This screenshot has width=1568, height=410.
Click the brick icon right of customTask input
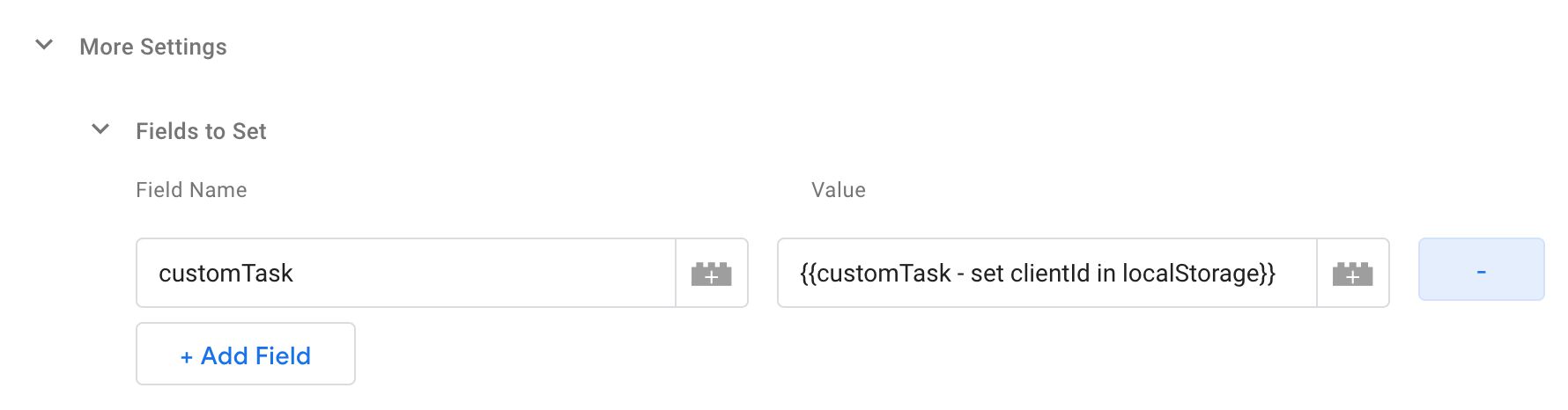(x=712, y=274)
